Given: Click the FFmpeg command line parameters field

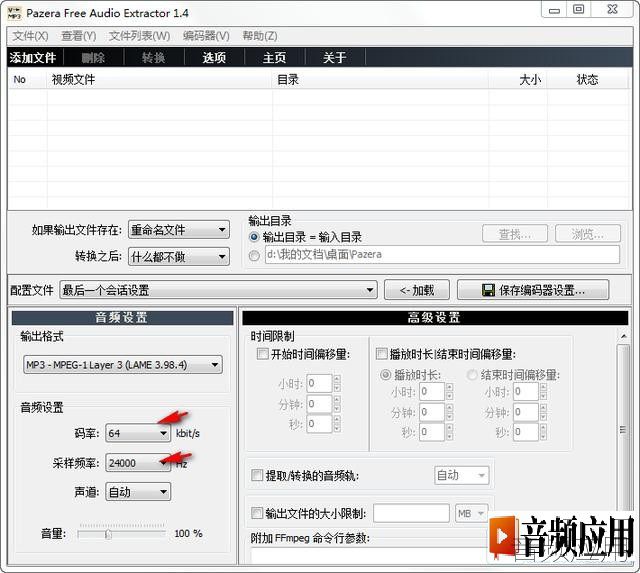Looking at the screenshot, I should [369, 555].
